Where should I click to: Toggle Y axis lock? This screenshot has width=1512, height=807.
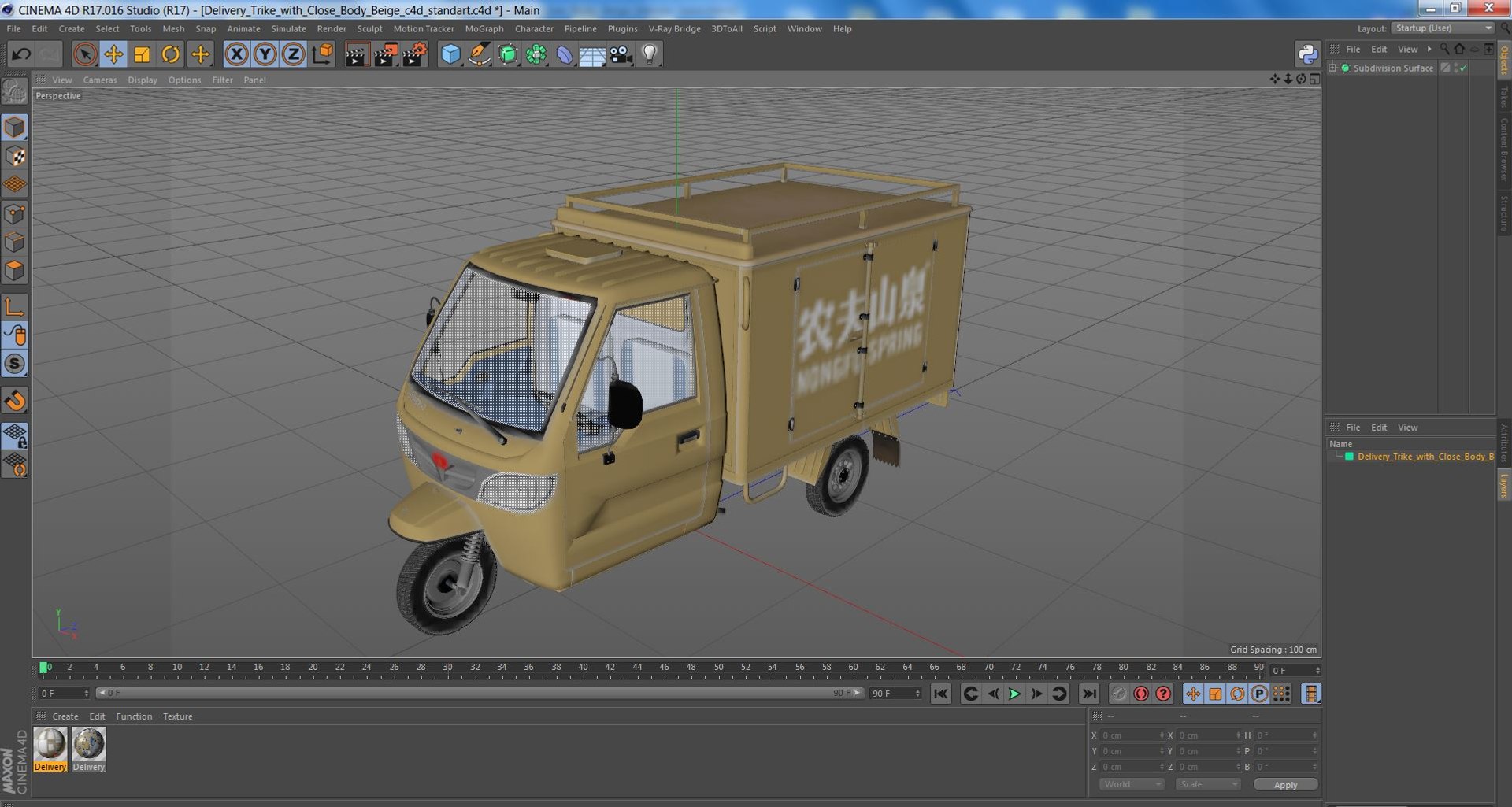tap(265, 54)
